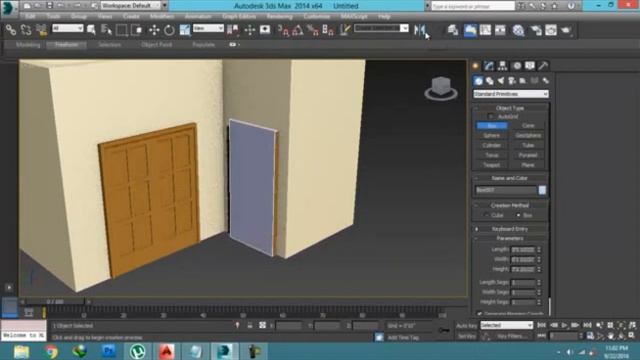Viewport: 640px width, 360px height.
Task: Open the Standard Primitives dropdown
Action: [511, 94]
